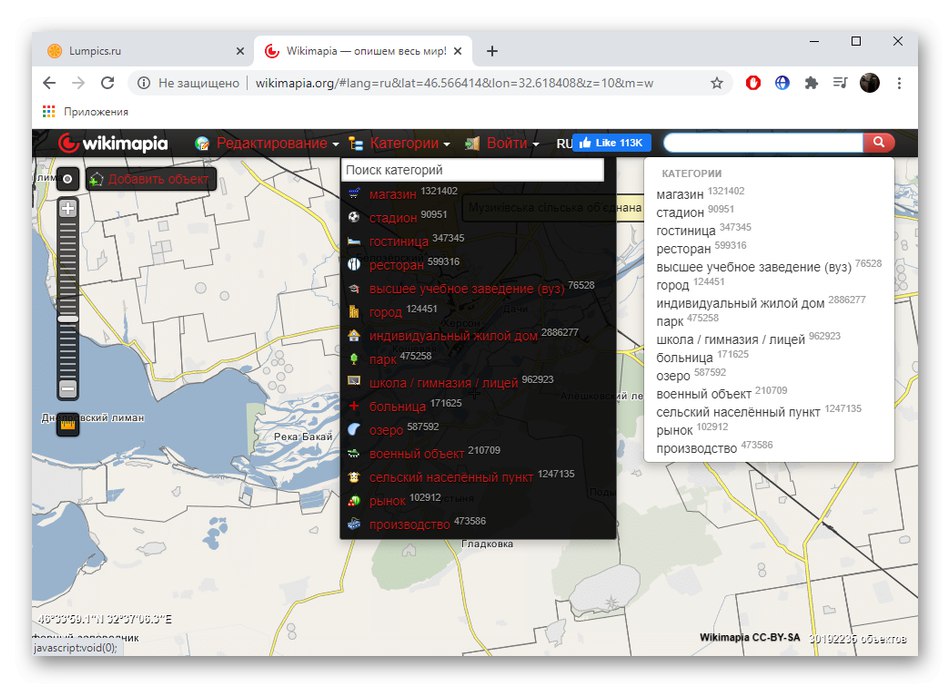Click the locate position circle button
This screenshot has width=950, height=688.
(67, 179)
